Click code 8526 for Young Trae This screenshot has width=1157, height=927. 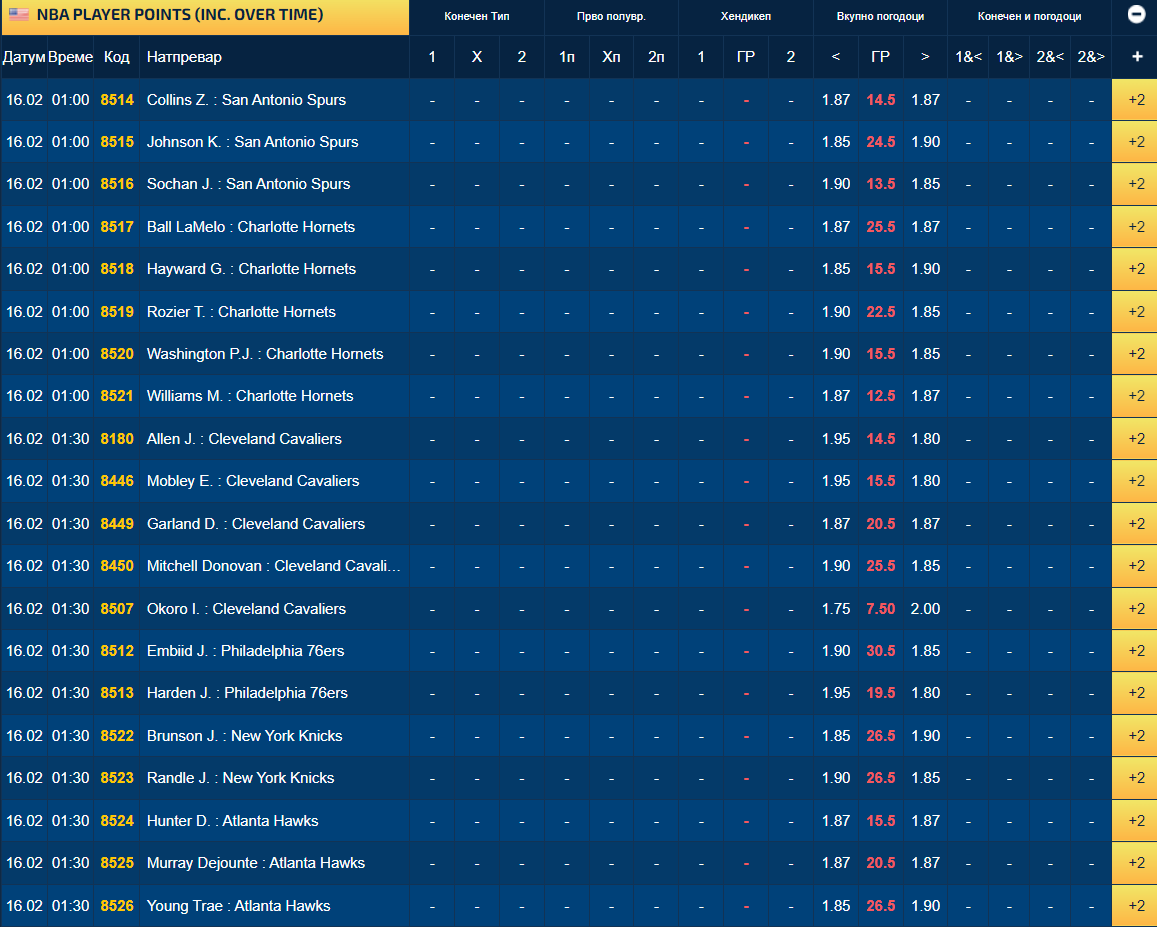(117, 906)
